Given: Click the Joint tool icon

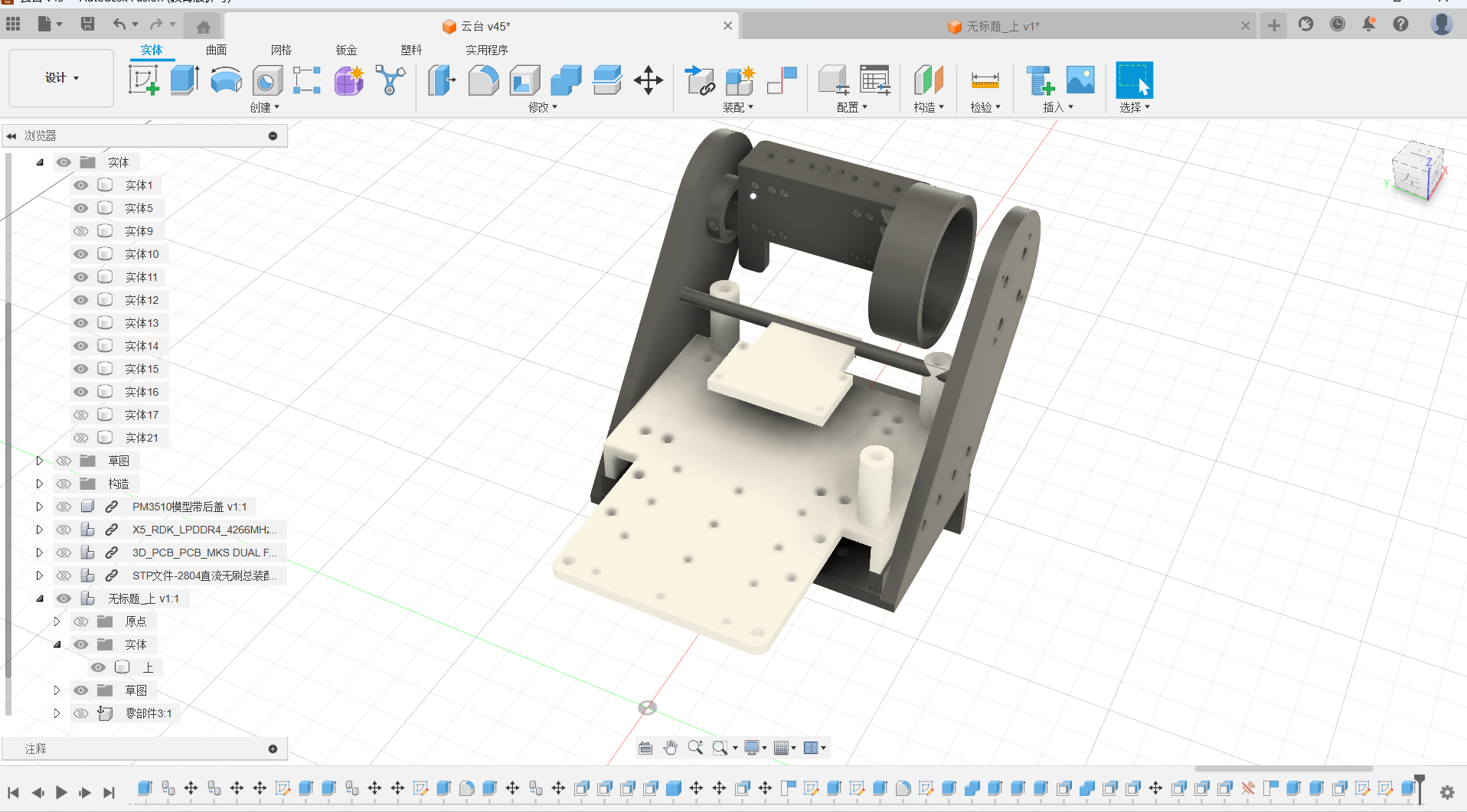Looking at the screenshot, I should 782,80.
